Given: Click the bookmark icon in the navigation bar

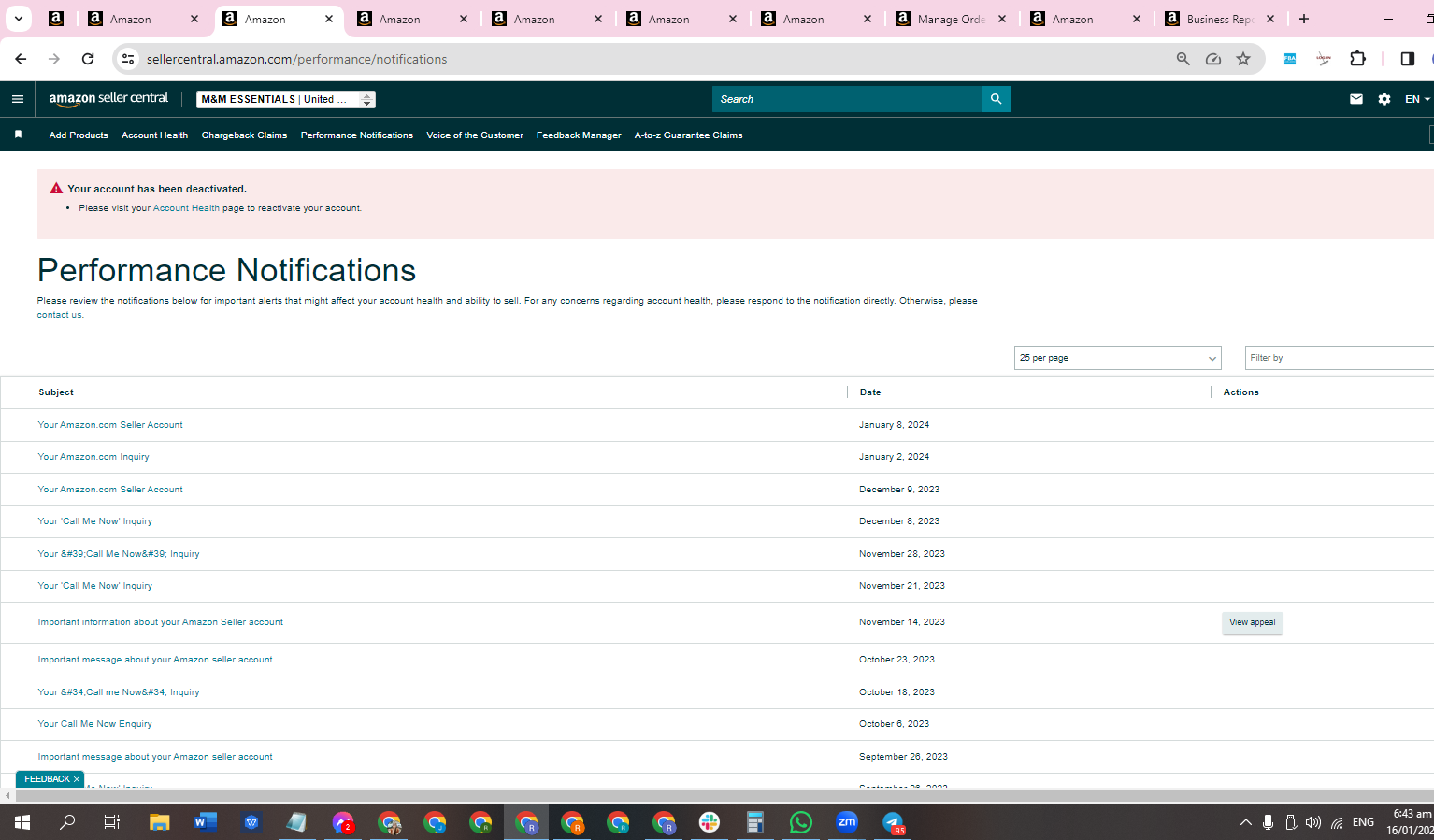Looking at the screenshot, I should [x=18, y=135].
